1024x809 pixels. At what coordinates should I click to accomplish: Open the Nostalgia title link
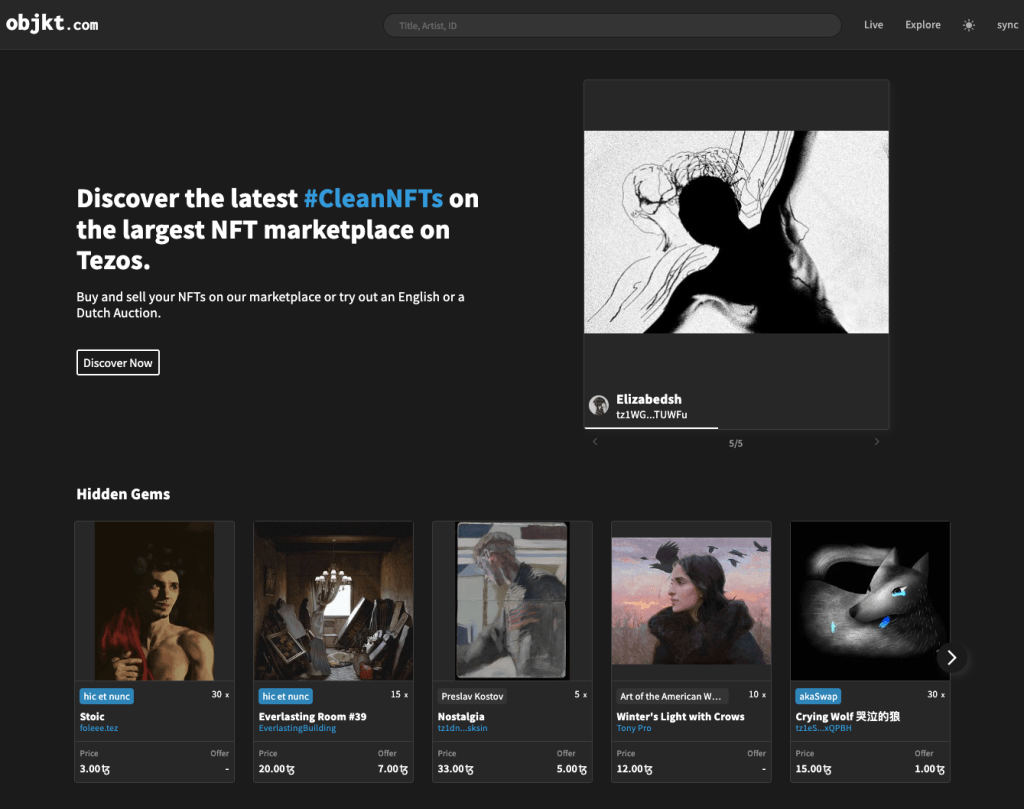(x=461, y=716)
